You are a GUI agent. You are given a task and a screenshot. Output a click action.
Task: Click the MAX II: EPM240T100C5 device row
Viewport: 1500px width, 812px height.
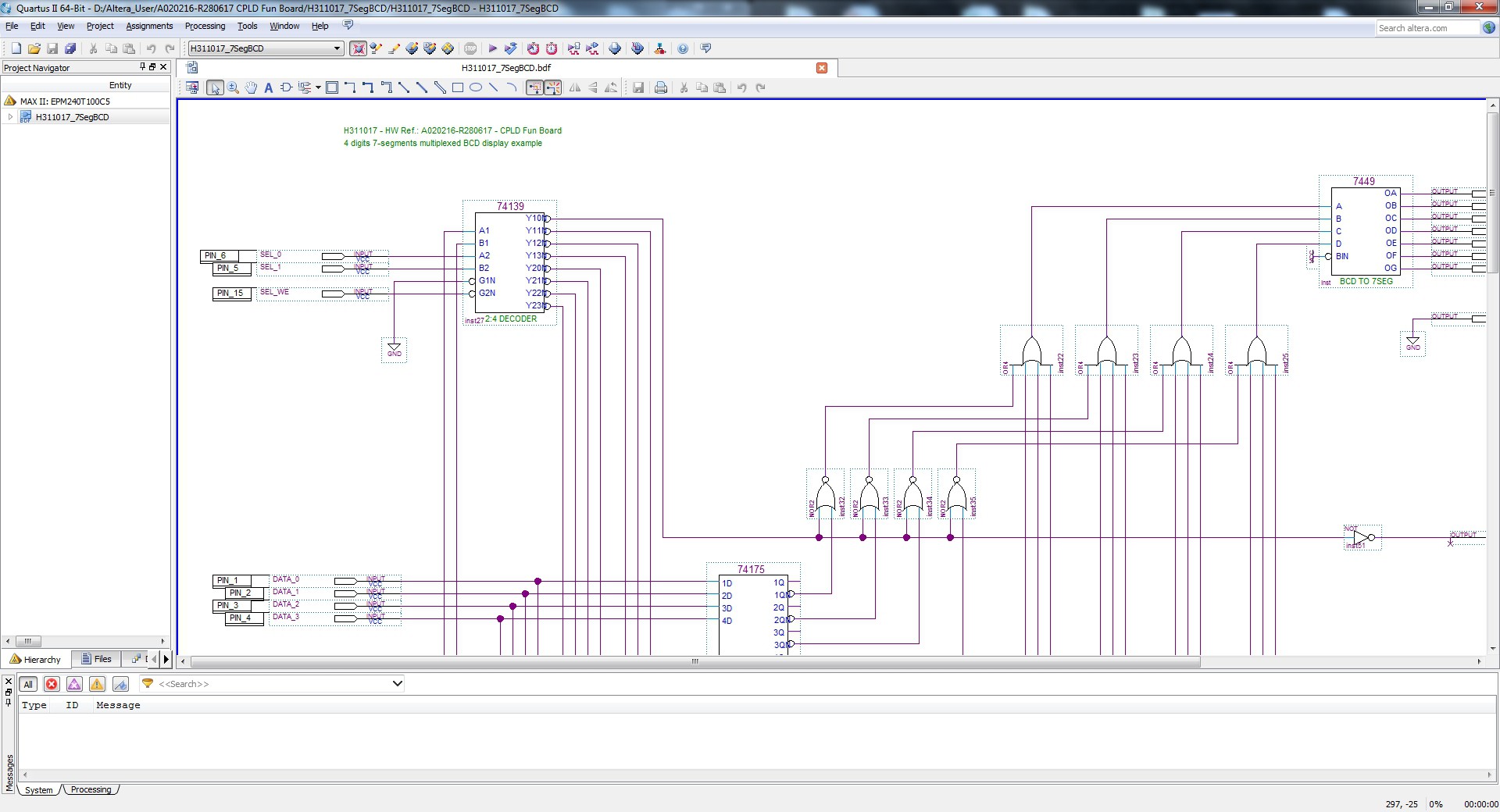(86, 101)
